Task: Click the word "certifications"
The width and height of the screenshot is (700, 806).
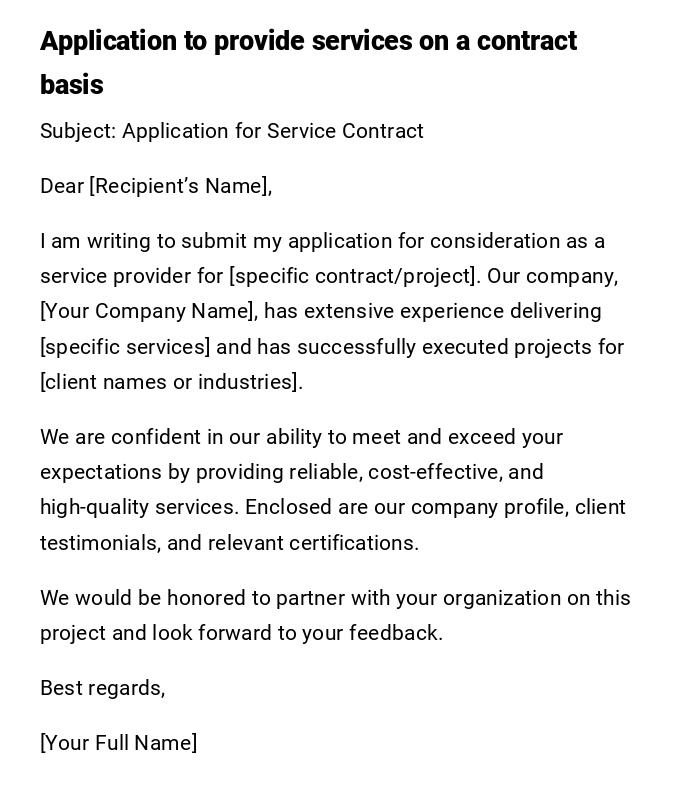Action: click(x=354, y=543)
